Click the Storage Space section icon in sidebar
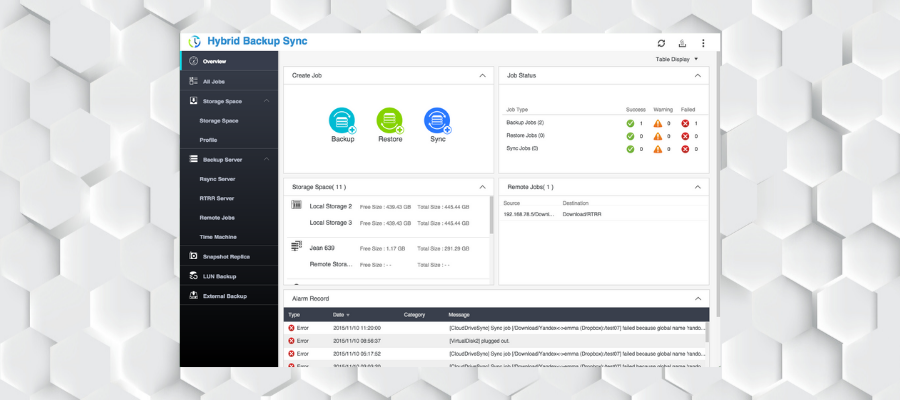This screenshot has height=400, width=900. 193,100
